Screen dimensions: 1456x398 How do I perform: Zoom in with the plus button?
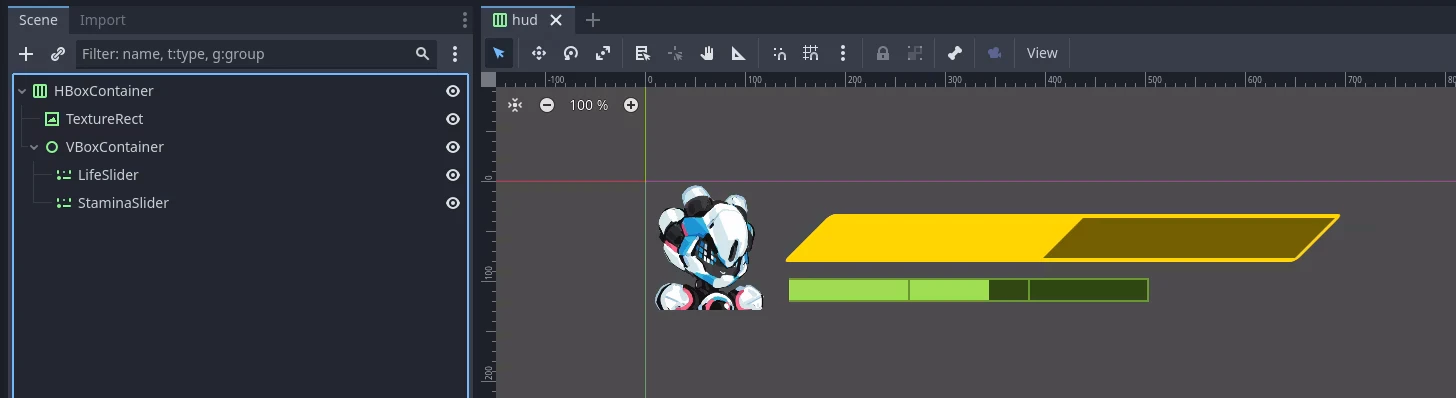631,105
